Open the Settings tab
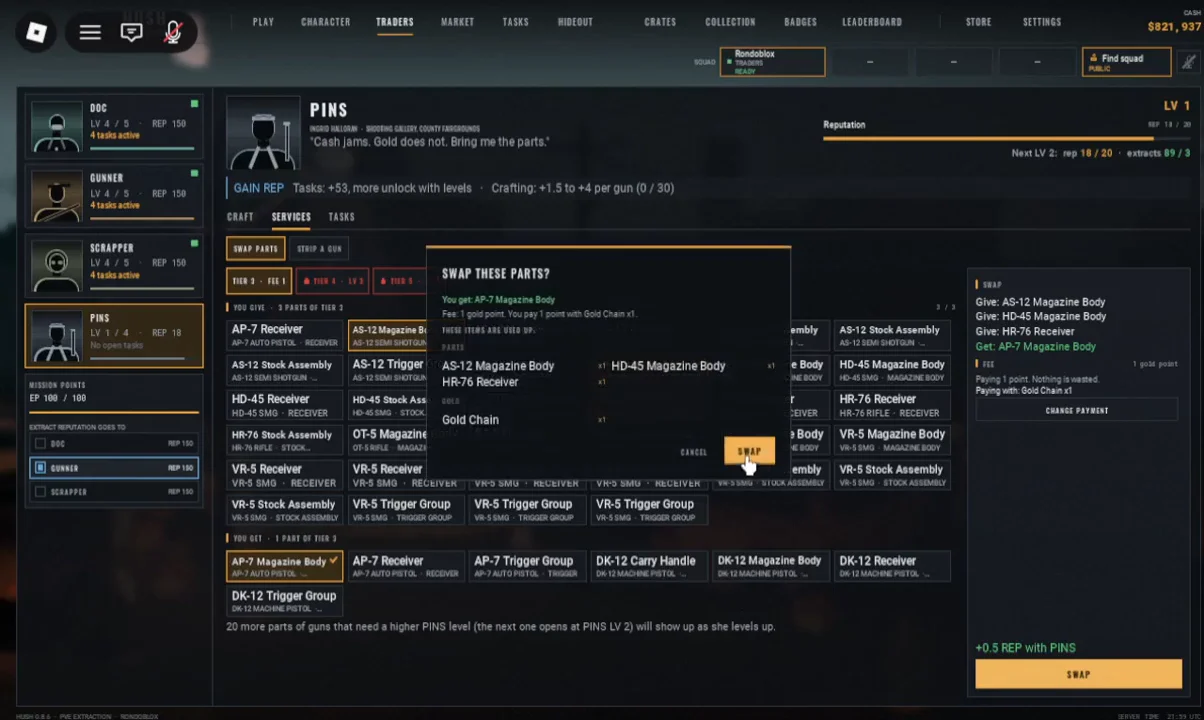This screenshot has height=720, width=1204. [x=1042, y=22]
